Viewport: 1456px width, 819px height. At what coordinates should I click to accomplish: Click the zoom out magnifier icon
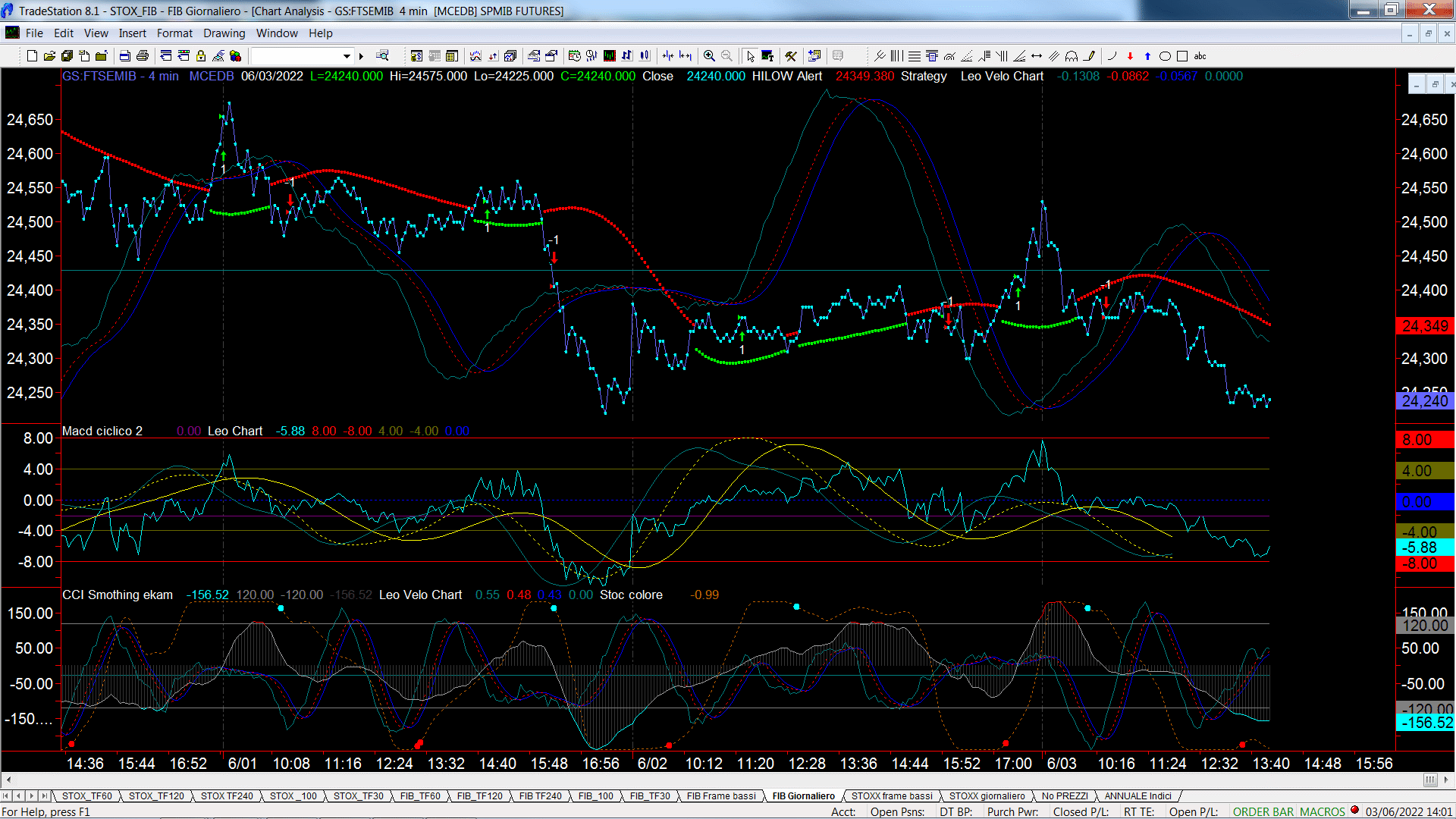726,56
